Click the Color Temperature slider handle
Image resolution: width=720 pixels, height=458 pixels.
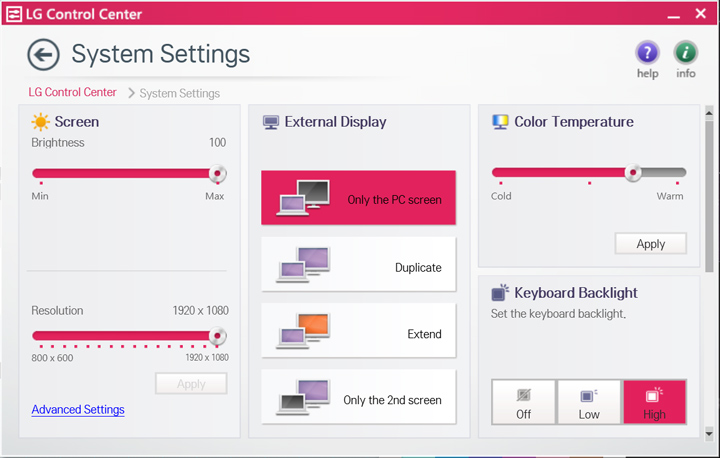633,173
